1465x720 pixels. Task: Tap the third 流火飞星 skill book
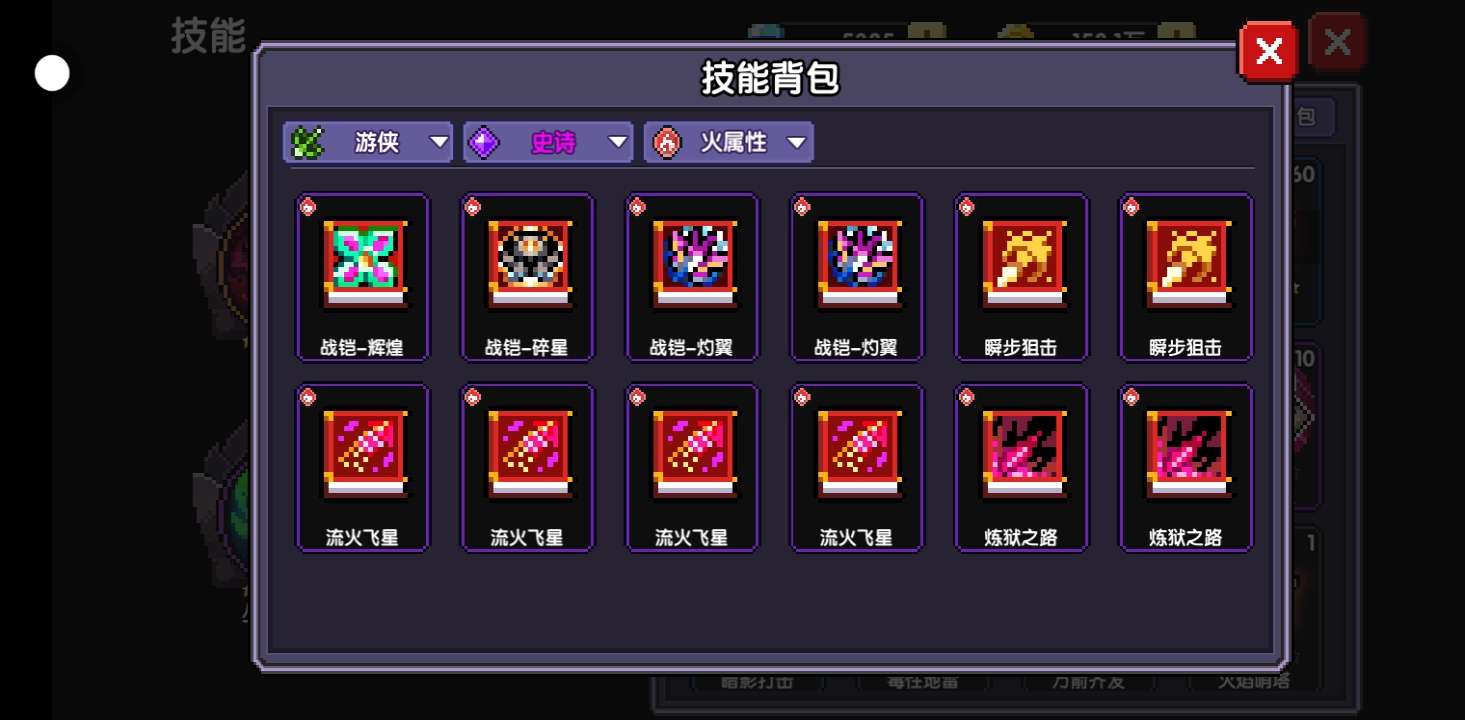pyautogui.click(x=692, y=467)
